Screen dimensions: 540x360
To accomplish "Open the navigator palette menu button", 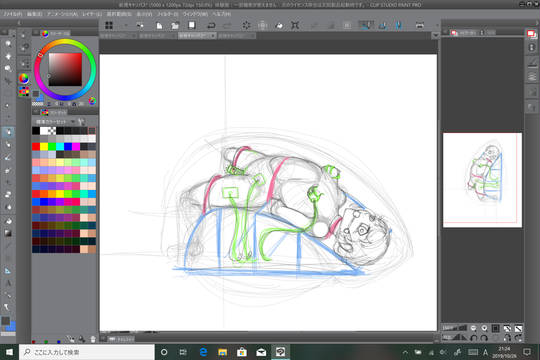I will [x=445, y=32].
